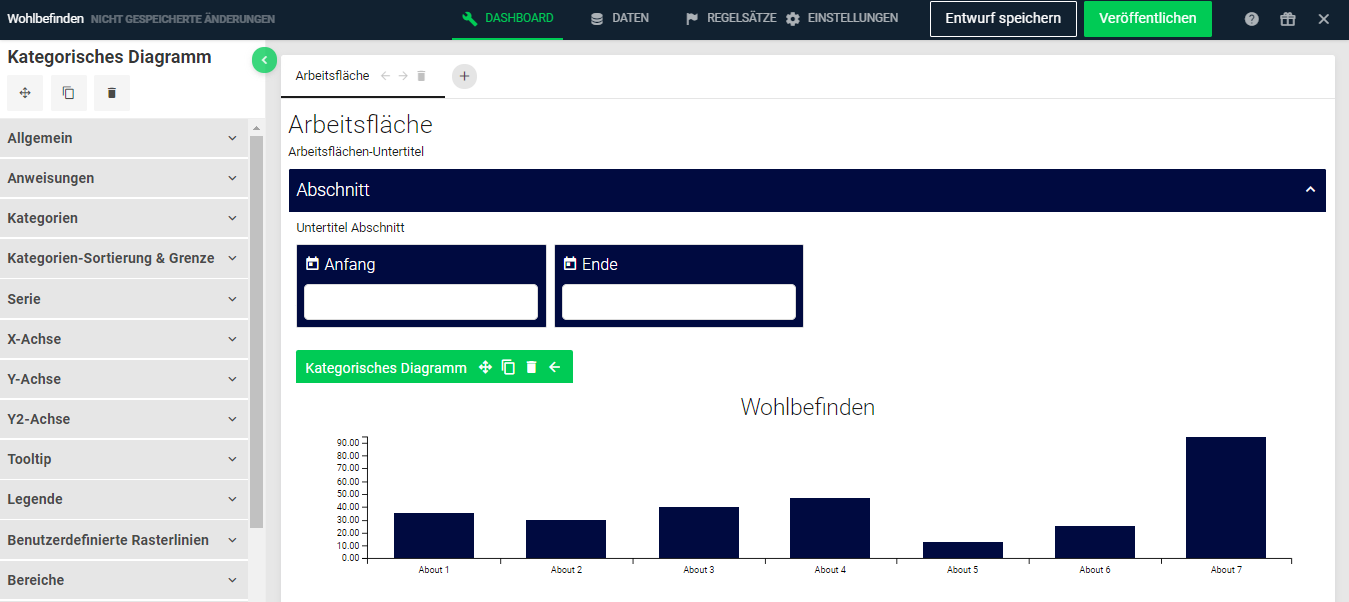Click the delete icon in the green chart toolbar
This screenshot has height=602, width=1349.
coord(531,367)
